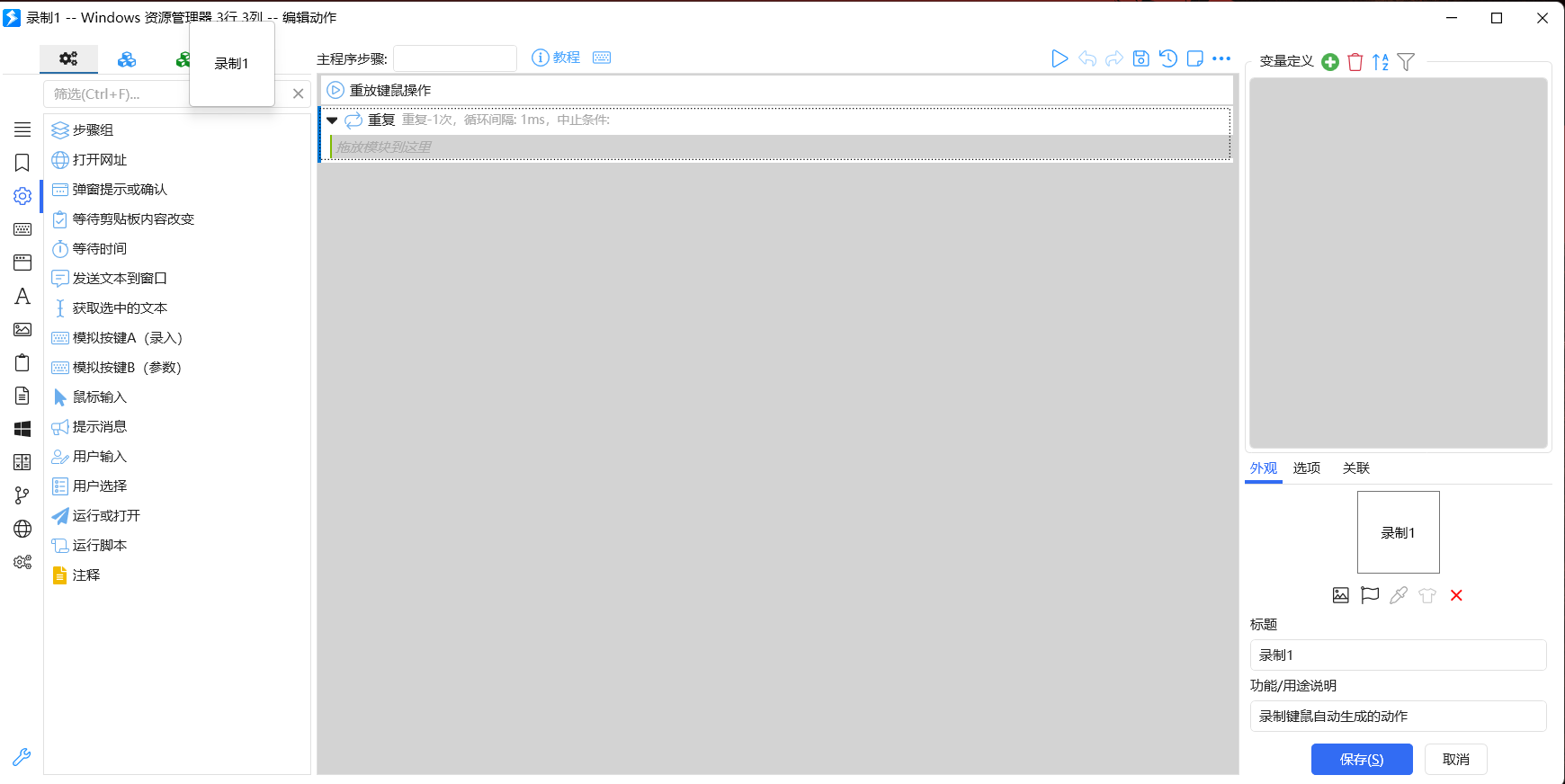Select the document file category in the sidebar
Image resolution: width=1565 pixels, height=784 pixels.
pyautogui.click(x=22, y=396)
